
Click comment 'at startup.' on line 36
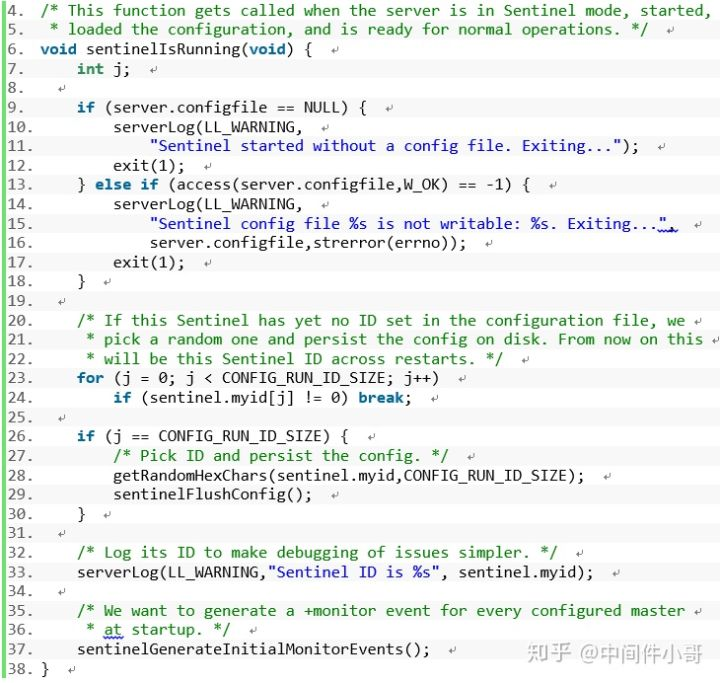coord(152,630)
